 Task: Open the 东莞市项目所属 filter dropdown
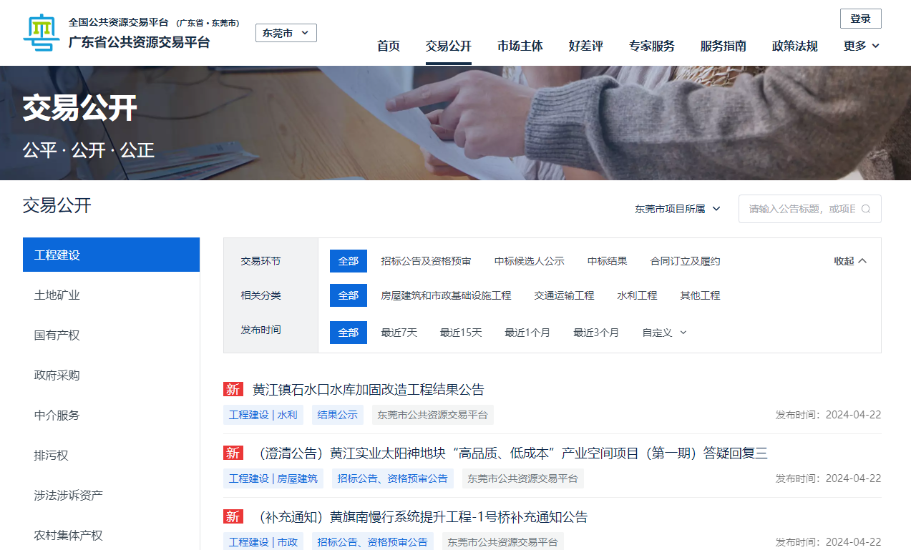[677, 209]
